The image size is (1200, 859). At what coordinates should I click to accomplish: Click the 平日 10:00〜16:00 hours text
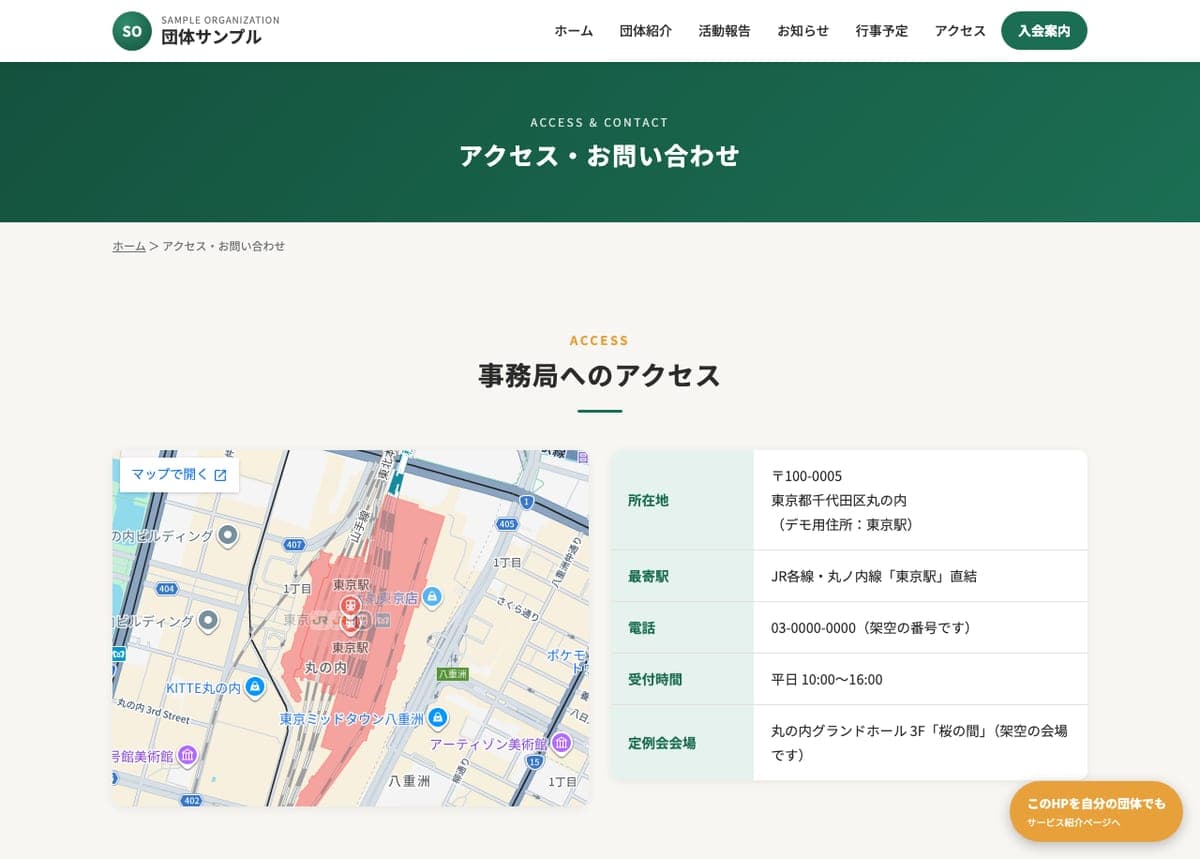[x=827, y=679]
